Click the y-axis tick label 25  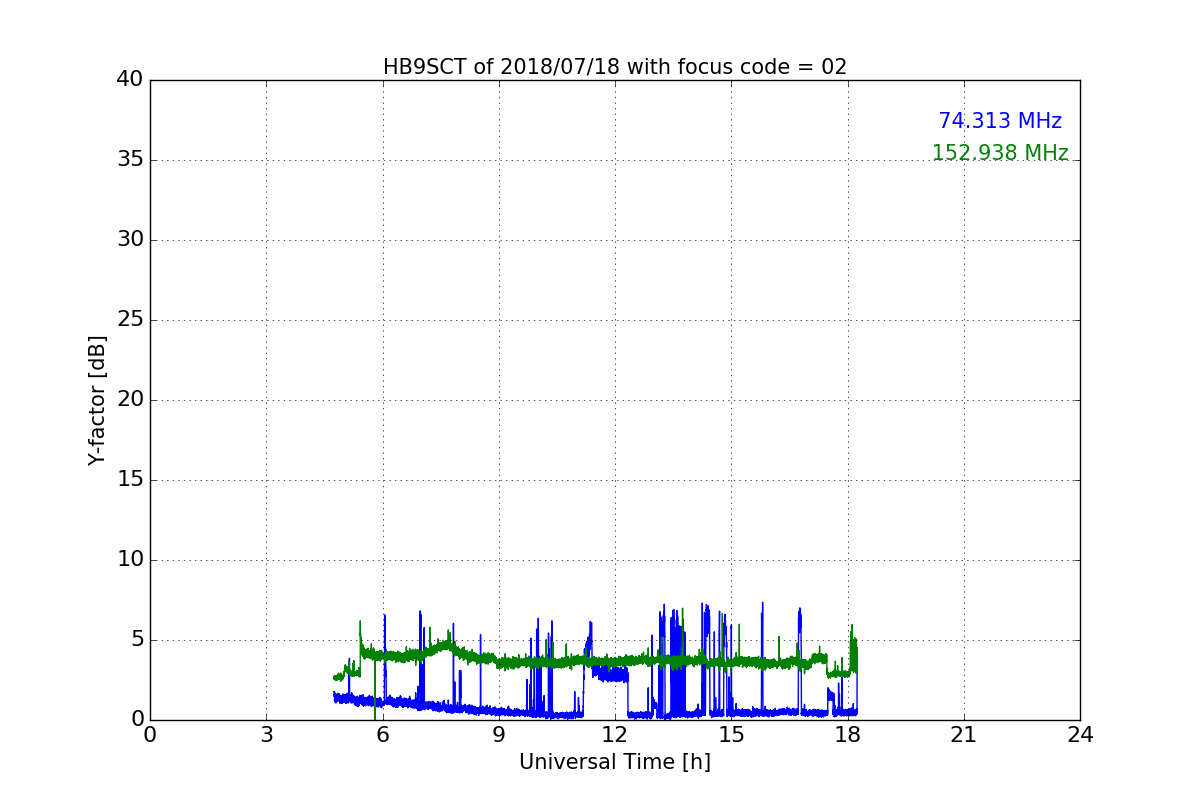[130, 320]
